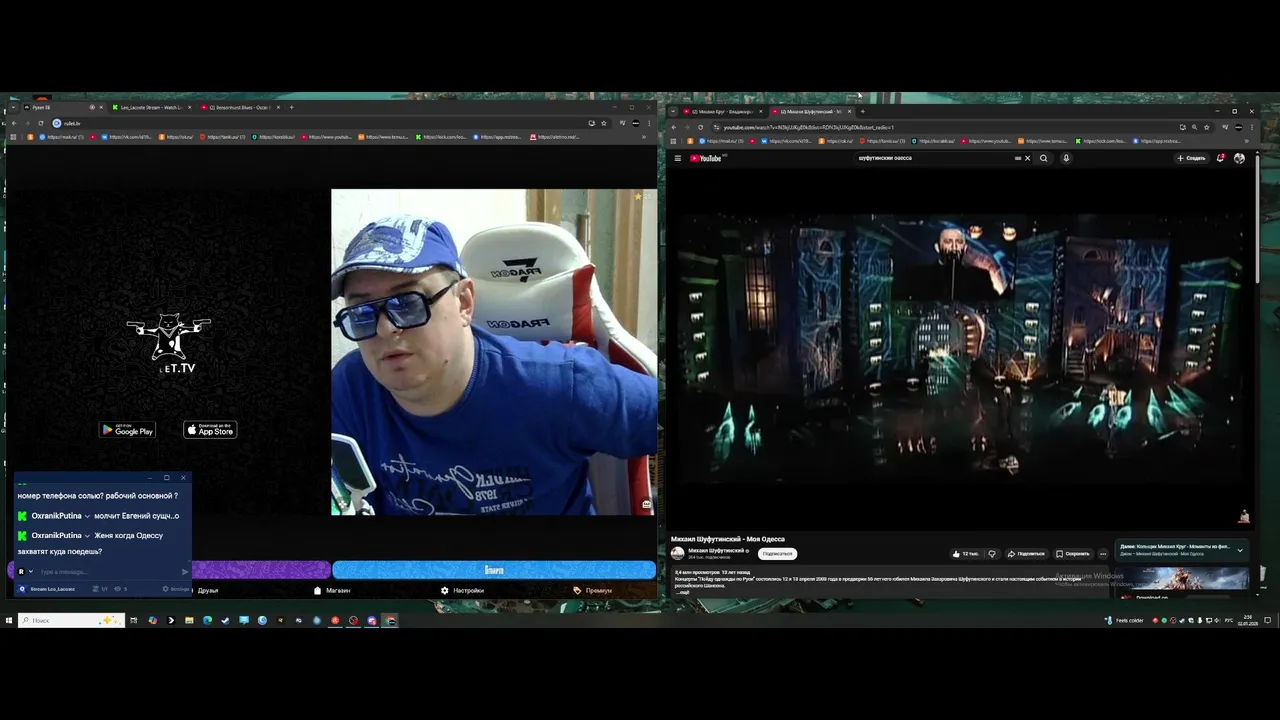Open Премиум on rulet.tv
The height and width of the screenshot is (720, 1280).
pyautogui.click(x=593, y=590)
